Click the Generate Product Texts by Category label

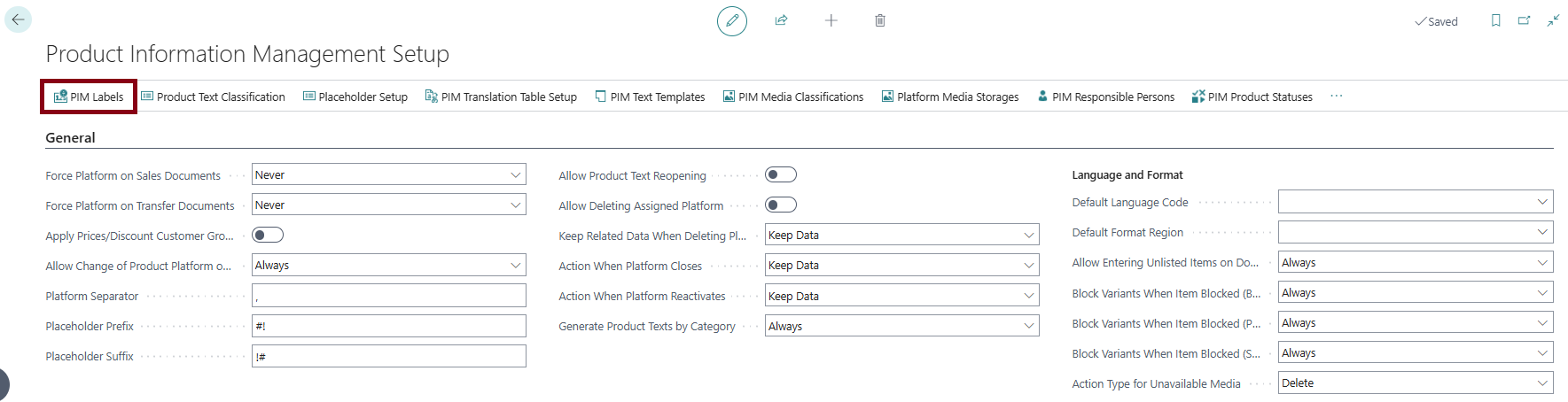click(x=647, y=326)
